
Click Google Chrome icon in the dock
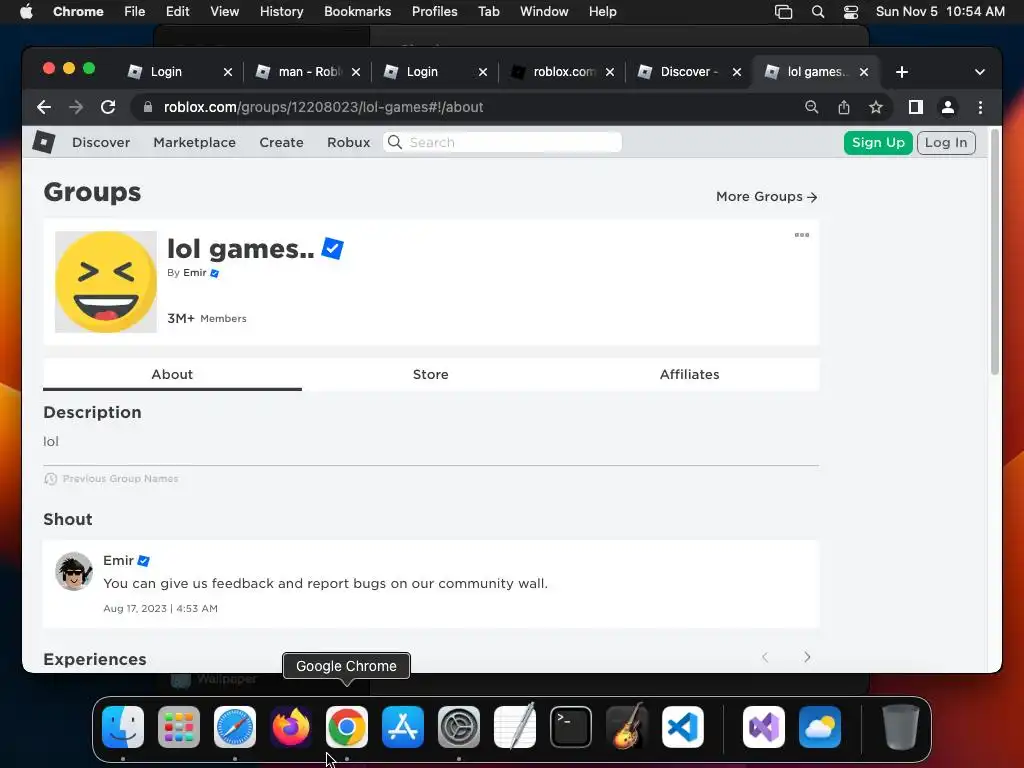coord(347,727)
